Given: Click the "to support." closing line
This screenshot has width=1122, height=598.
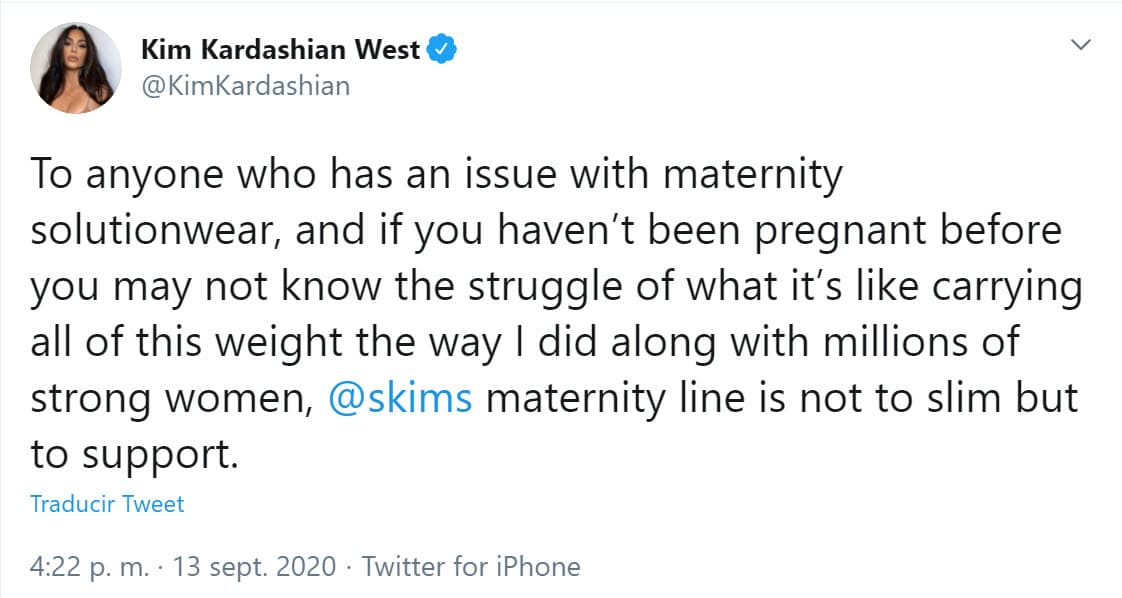Looking at the screenshot, I should [x=136, y=453].
